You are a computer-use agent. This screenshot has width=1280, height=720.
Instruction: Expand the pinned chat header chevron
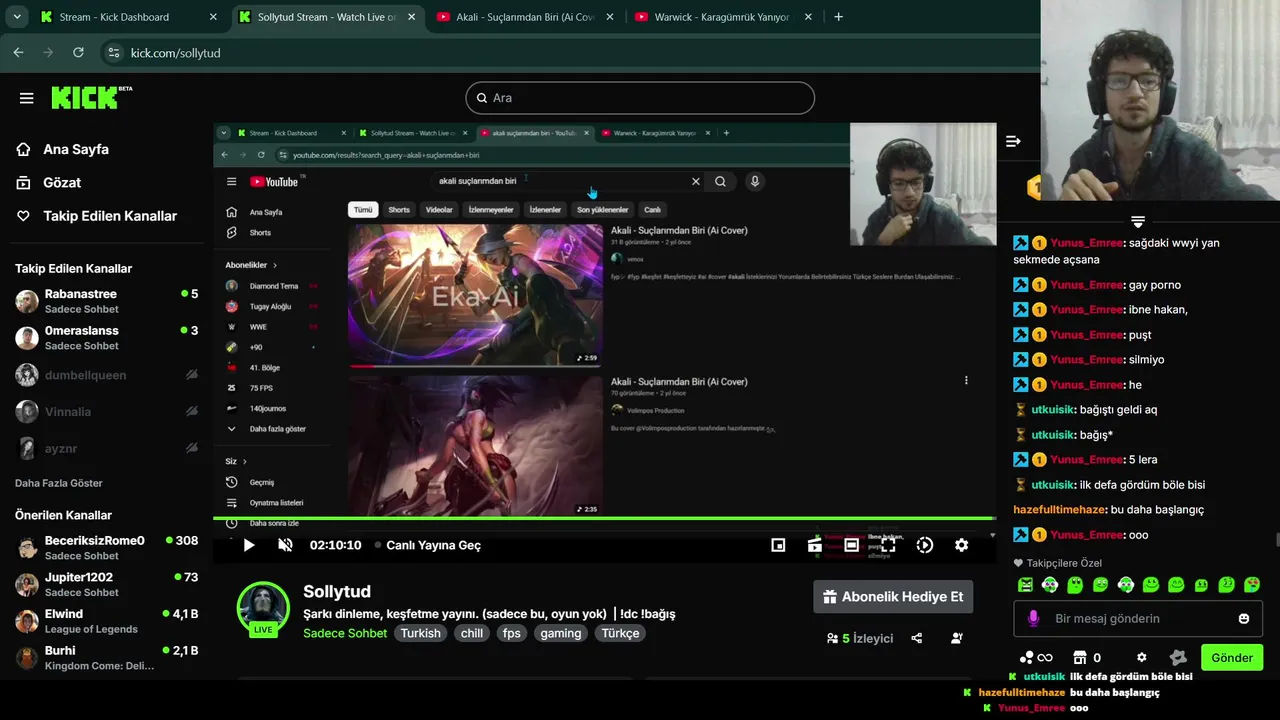pyautogui.click(x=1137, y=221)
